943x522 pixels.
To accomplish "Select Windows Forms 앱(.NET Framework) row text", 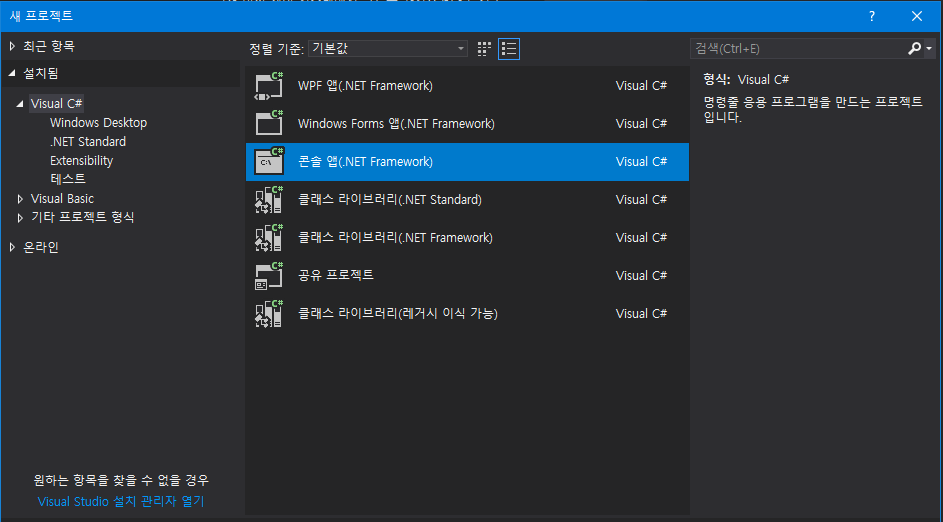I will 396,124.
